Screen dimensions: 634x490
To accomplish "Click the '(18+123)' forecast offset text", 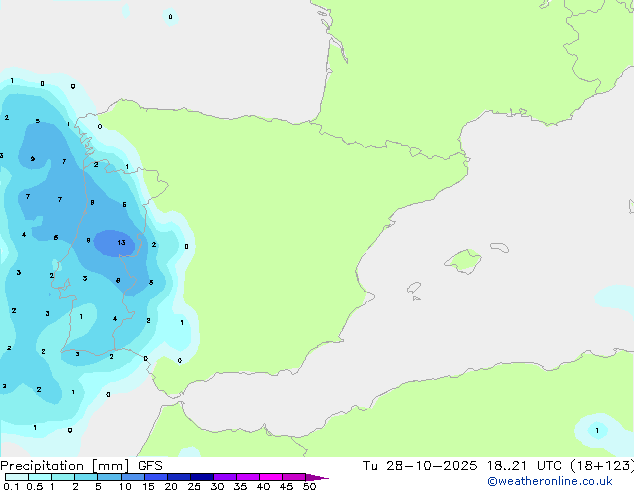I will [602, 466].
